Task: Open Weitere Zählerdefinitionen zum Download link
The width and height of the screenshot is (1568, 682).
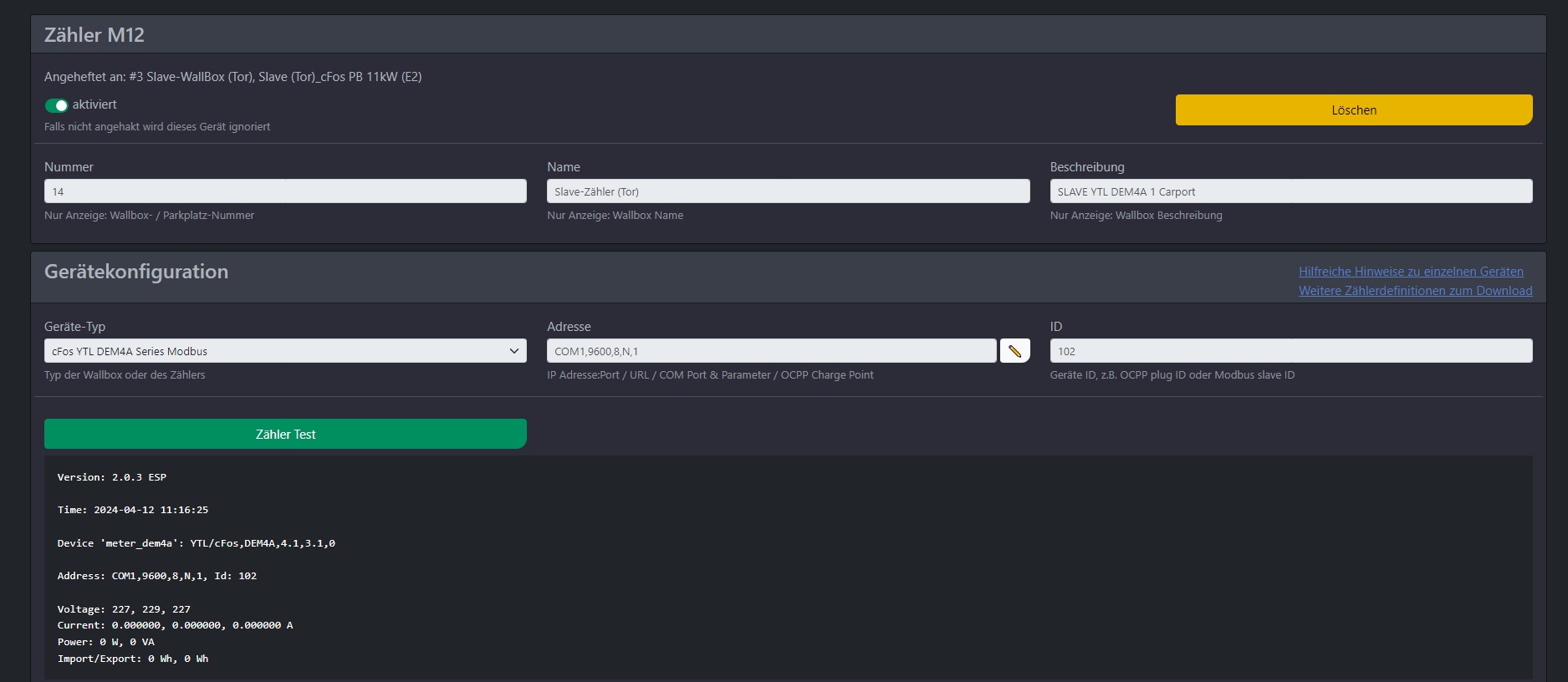Action: 1416,291
